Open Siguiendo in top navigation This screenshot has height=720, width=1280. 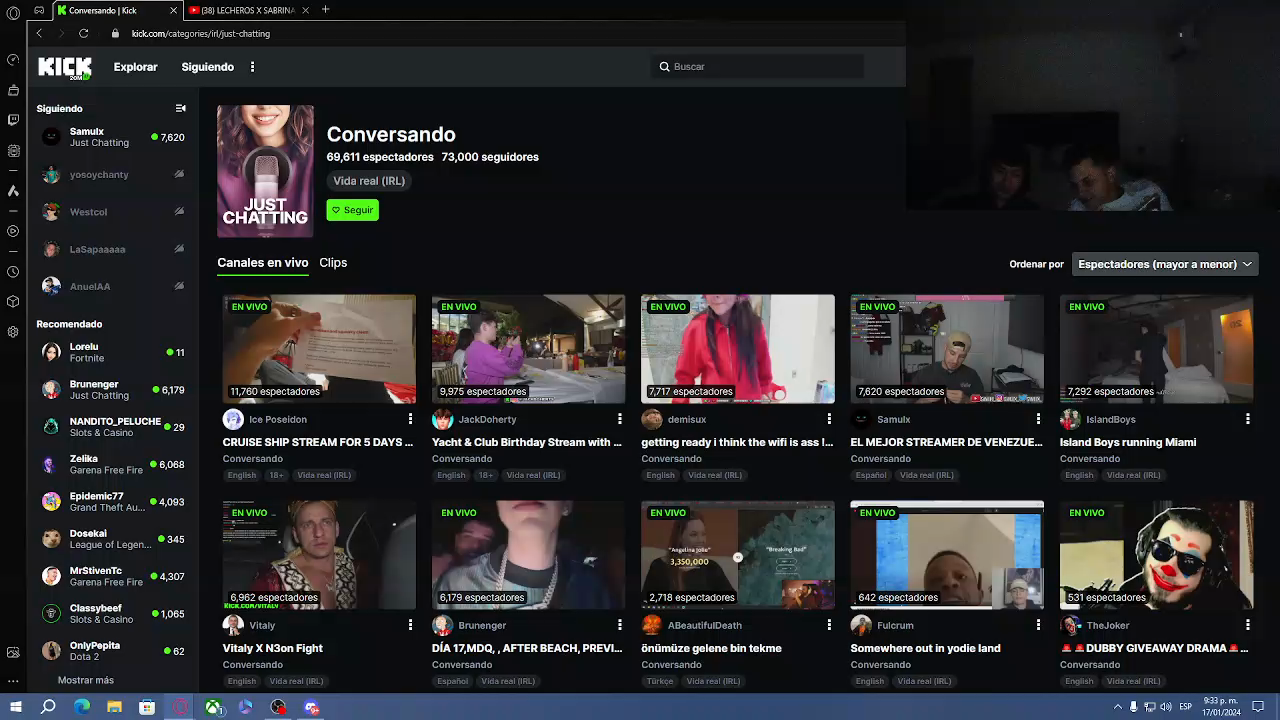tap(208, 67)
